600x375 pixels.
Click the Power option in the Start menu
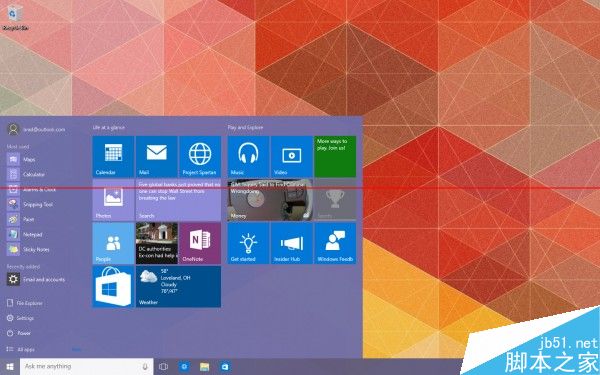pos(19,333)
